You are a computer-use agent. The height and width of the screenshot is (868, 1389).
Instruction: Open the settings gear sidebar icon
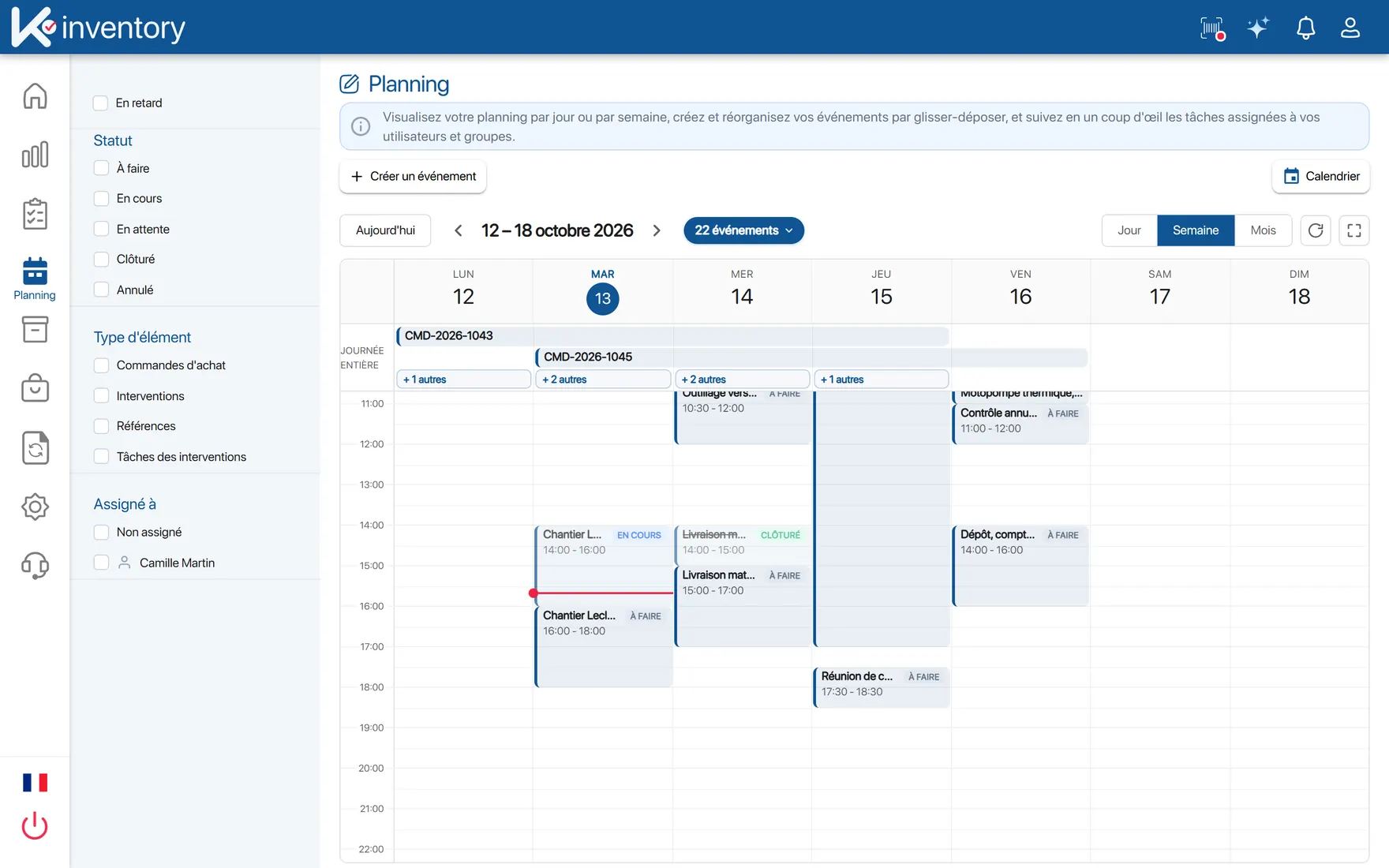click(x=35, y=507)
